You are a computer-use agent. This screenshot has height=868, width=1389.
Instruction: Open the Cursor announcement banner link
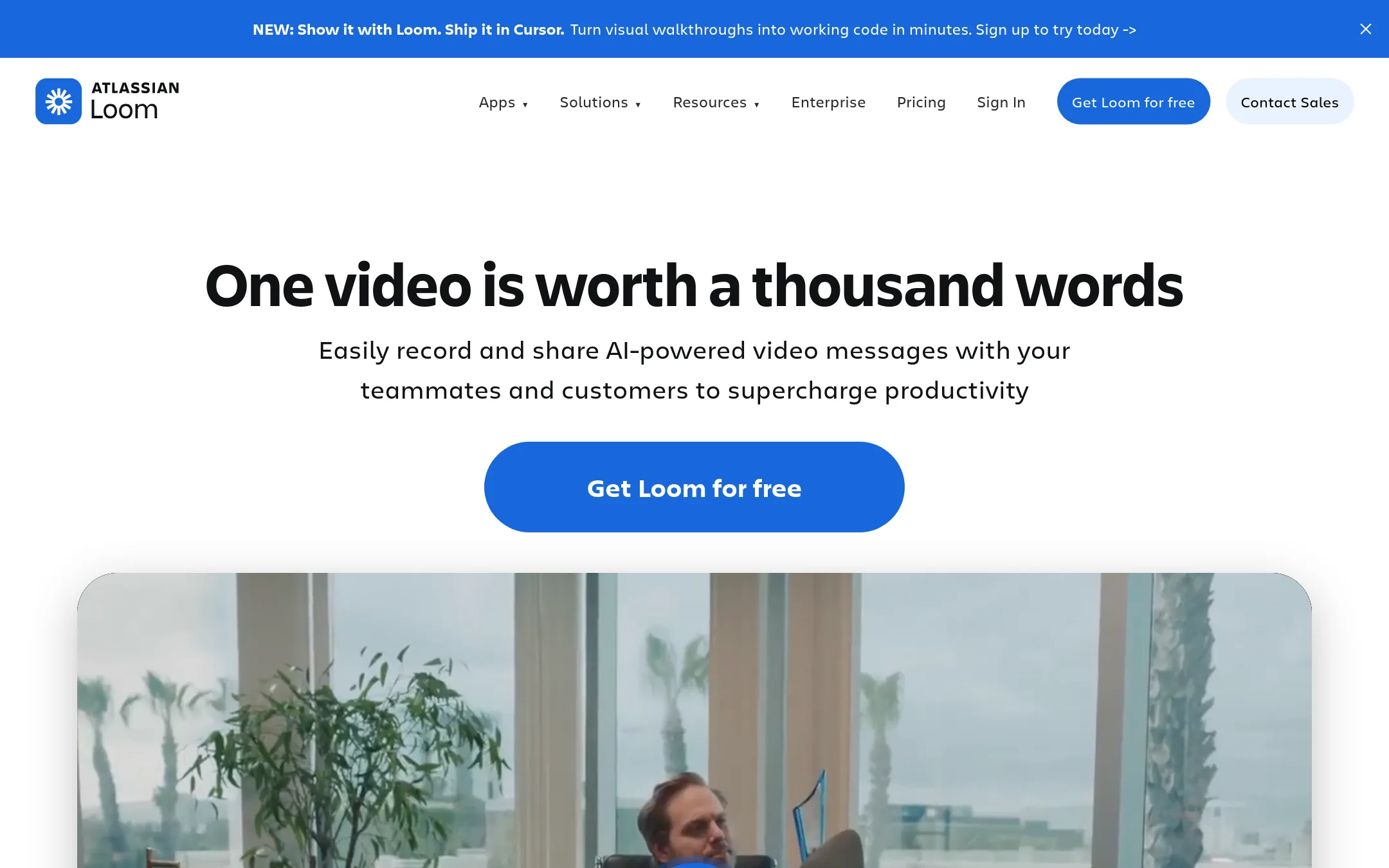coord(694,30)
